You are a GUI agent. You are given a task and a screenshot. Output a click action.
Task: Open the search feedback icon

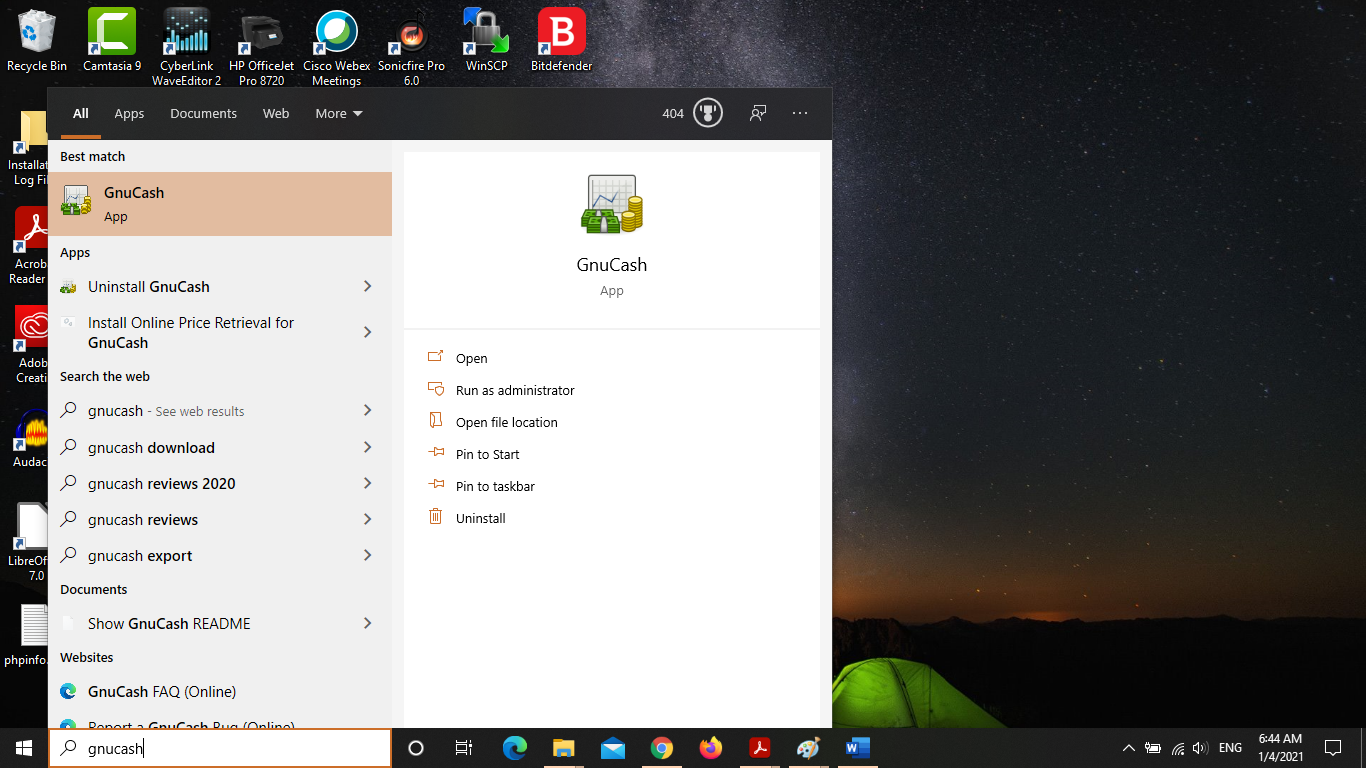point(758,113)
